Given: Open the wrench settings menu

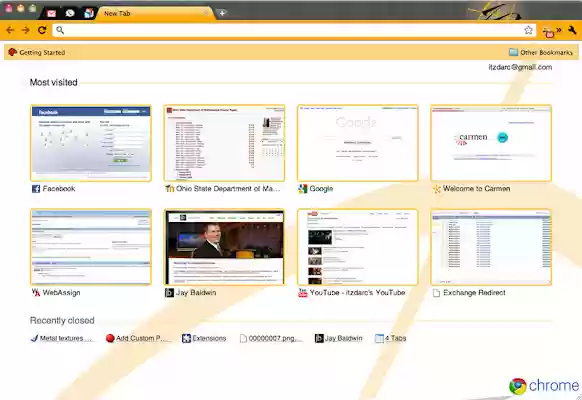Looking at the screenshot, I should pyautogui.click(x=572, y=30).
